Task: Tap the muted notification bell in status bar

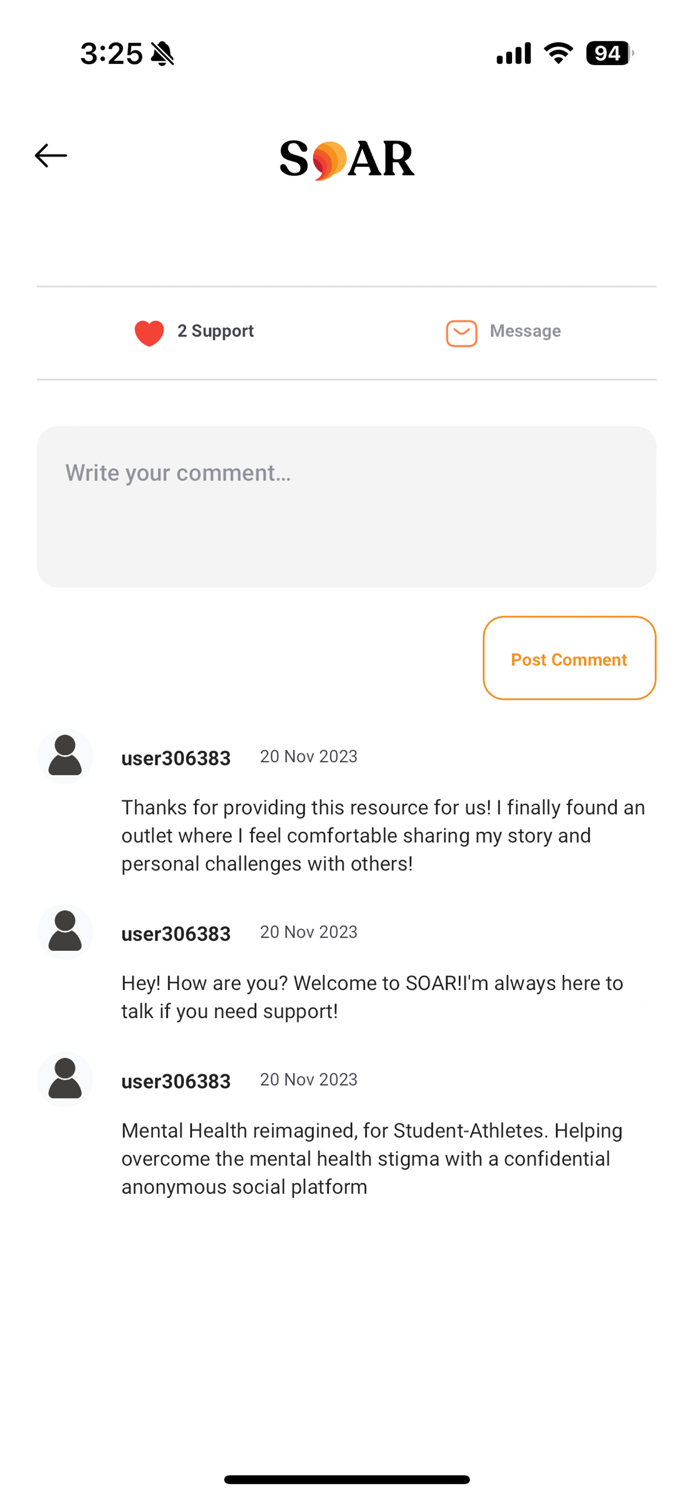Action: pos(161,53)
